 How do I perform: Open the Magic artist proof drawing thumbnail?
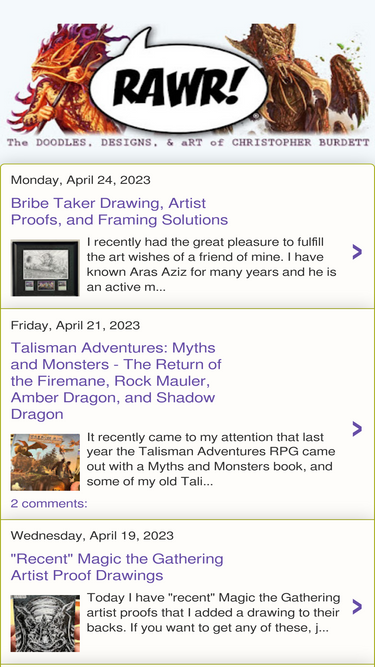tap(45, 623)
